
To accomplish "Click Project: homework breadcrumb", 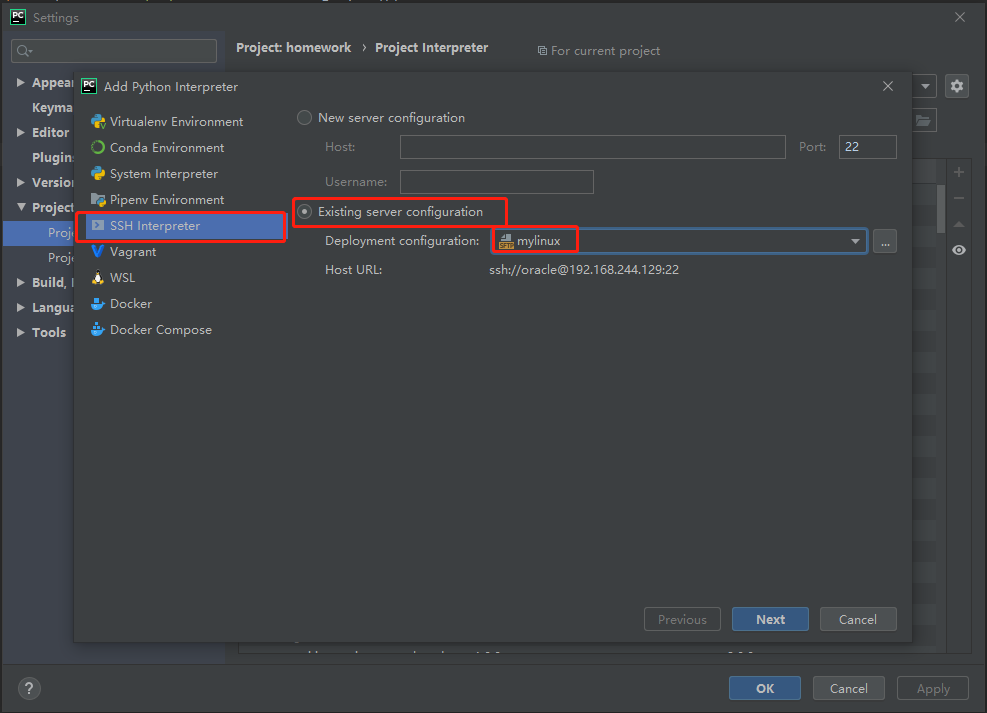I will coord(293,48).
